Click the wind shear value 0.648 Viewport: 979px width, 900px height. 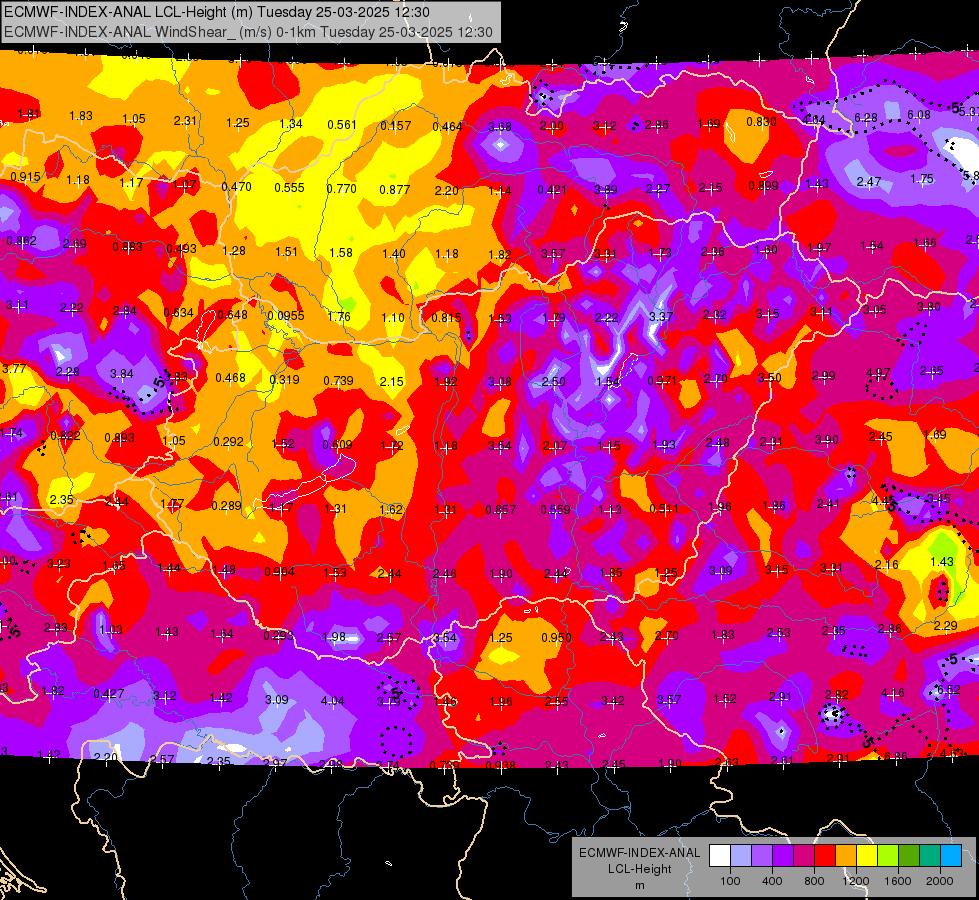[x=232, y=315]
